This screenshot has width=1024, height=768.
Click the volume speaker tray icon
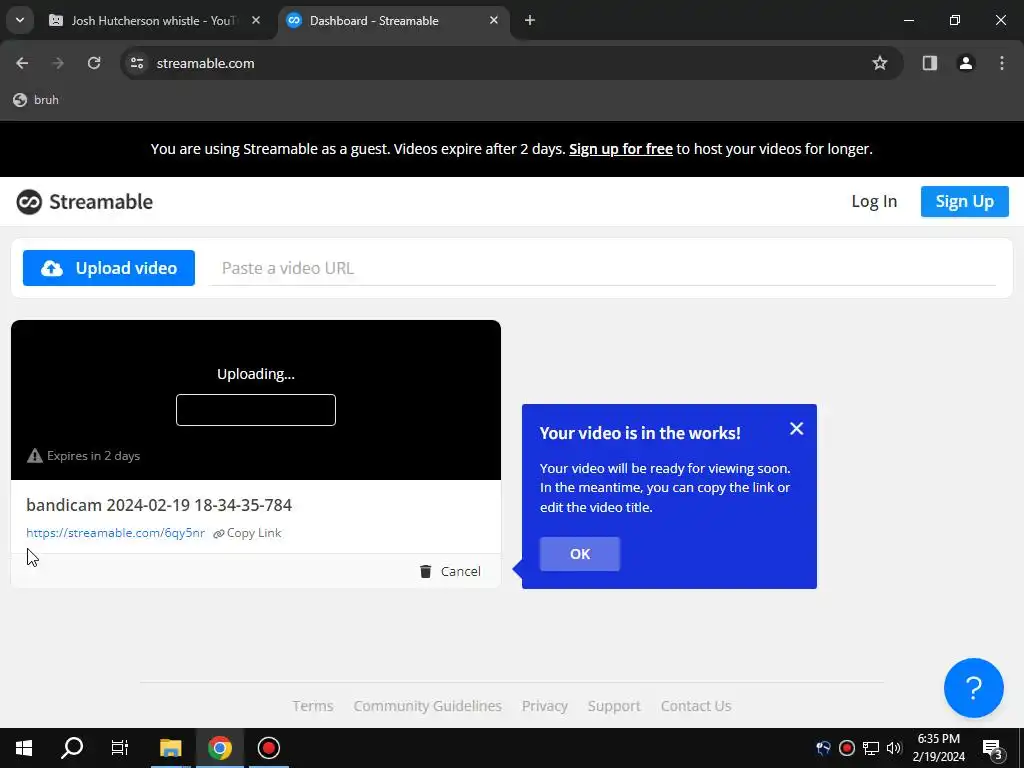pyautogui.click(x=894, y=748)
